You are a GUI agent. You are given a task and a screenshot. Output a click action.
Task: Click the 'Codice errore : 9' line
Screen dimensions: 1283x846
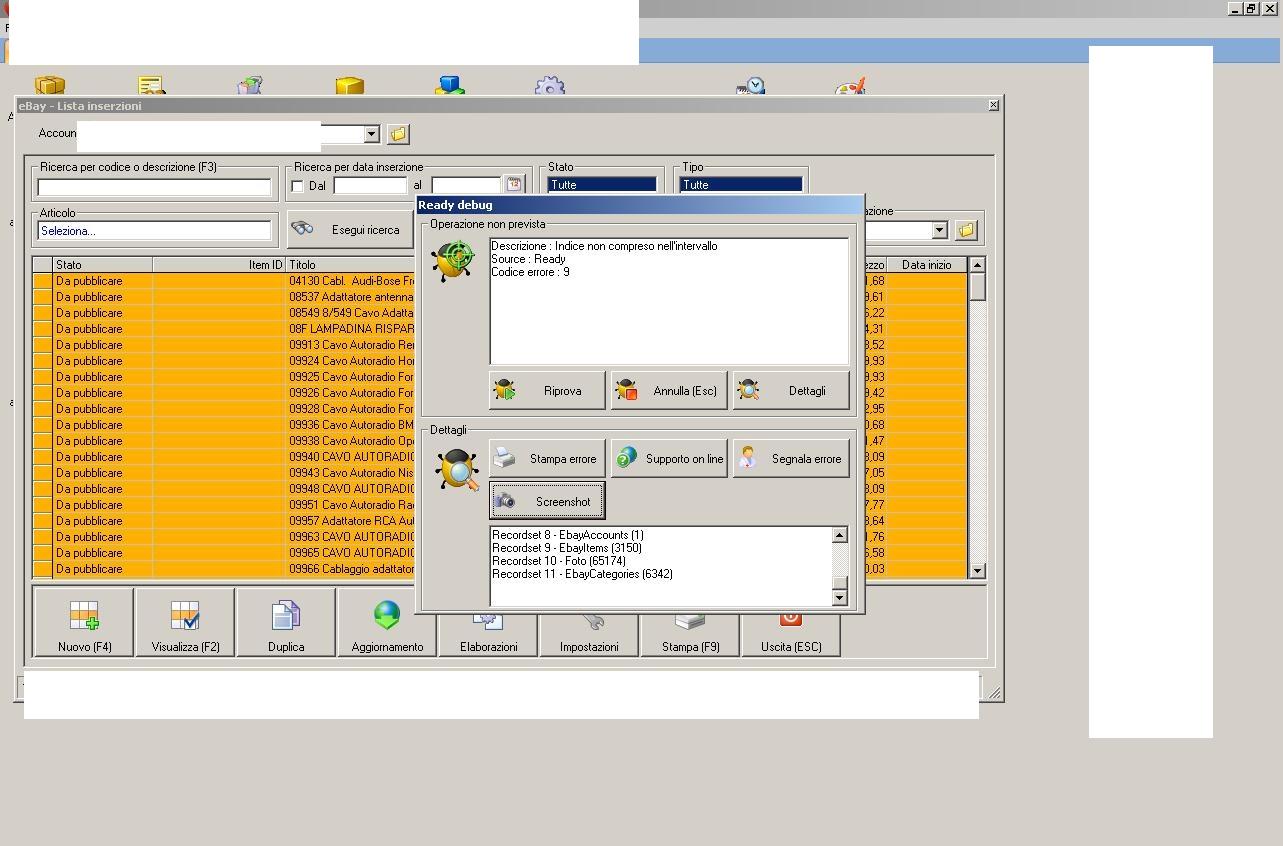pos(530,272)
